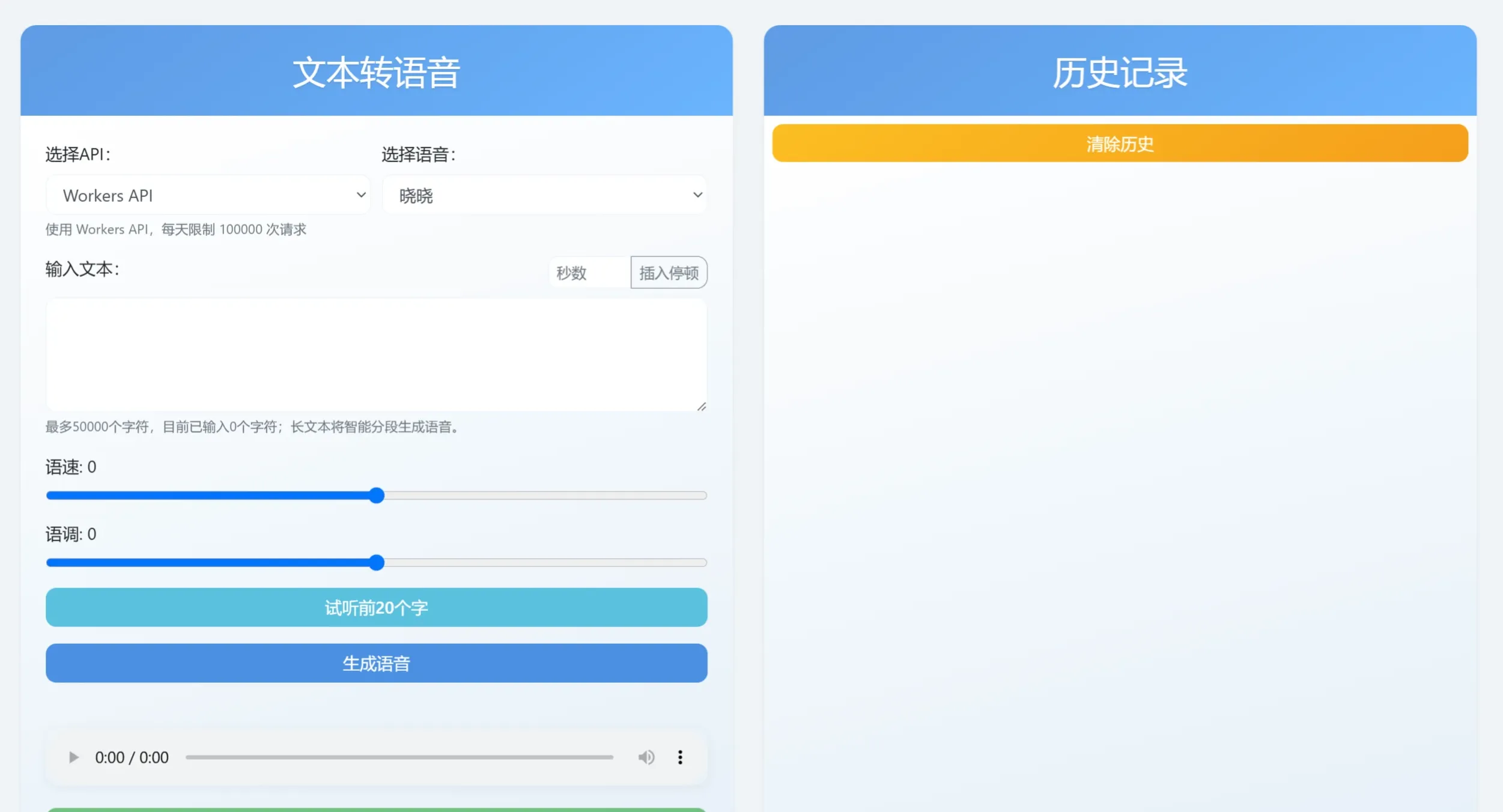The image size is (1503, 812).
Task: Open the audio player three-dot menu
Action: coord(680,757)
